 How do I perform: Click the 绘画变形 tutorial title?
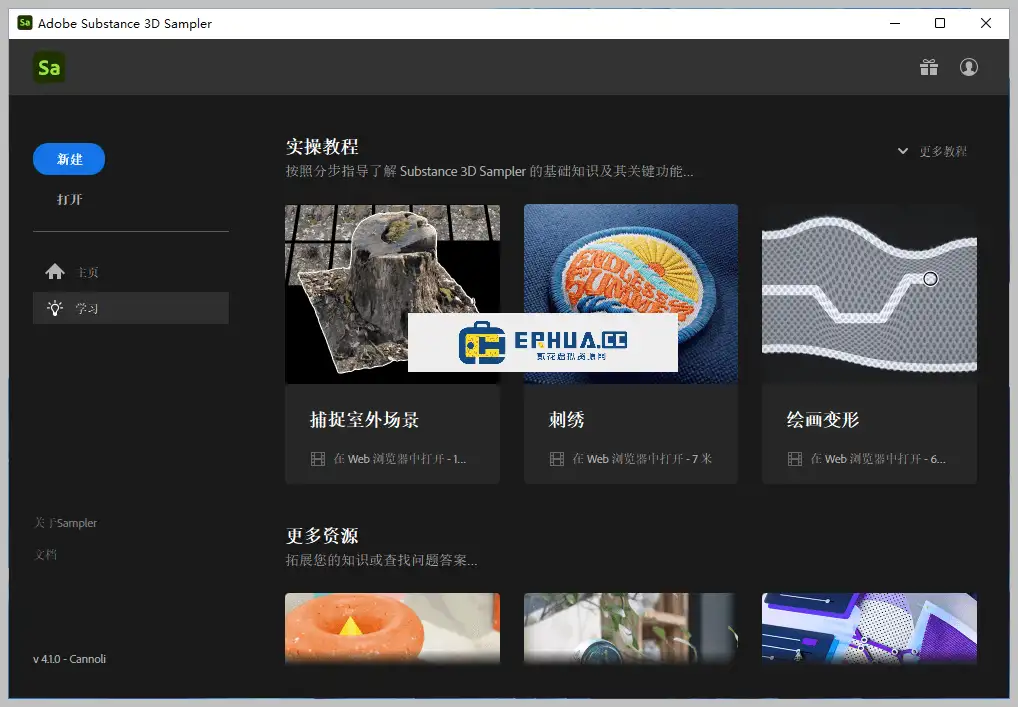[x=823, y=420]
